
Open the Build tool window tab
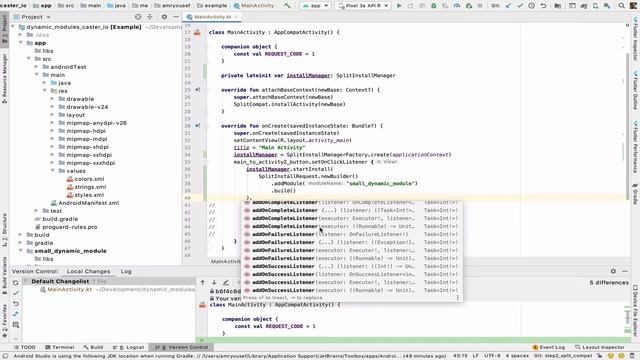93,347
